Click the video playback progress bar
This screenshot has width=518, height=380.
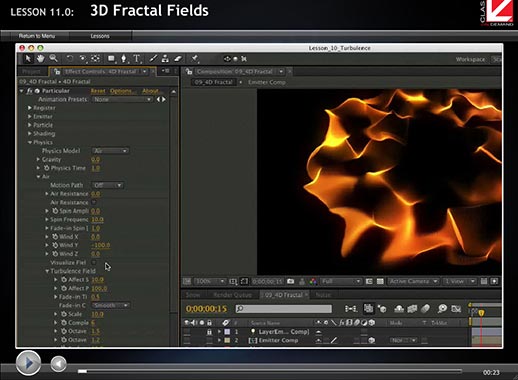click(270, 371)
